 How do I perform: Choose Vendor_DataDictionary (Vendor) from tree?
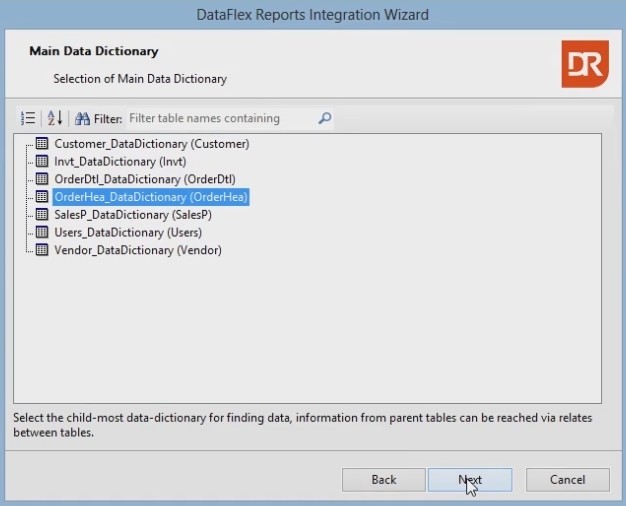(x=138, y=250)
